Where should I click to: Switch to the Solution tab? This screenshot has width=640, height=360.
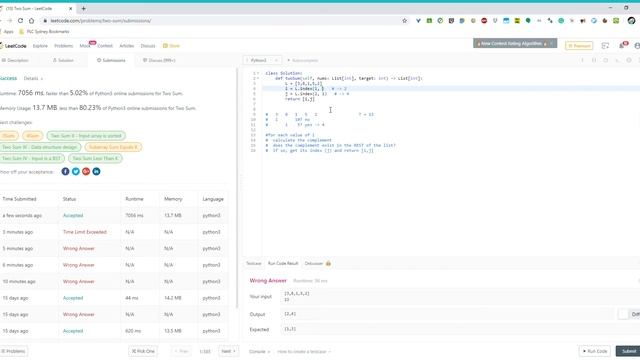(x=63, y=60)
